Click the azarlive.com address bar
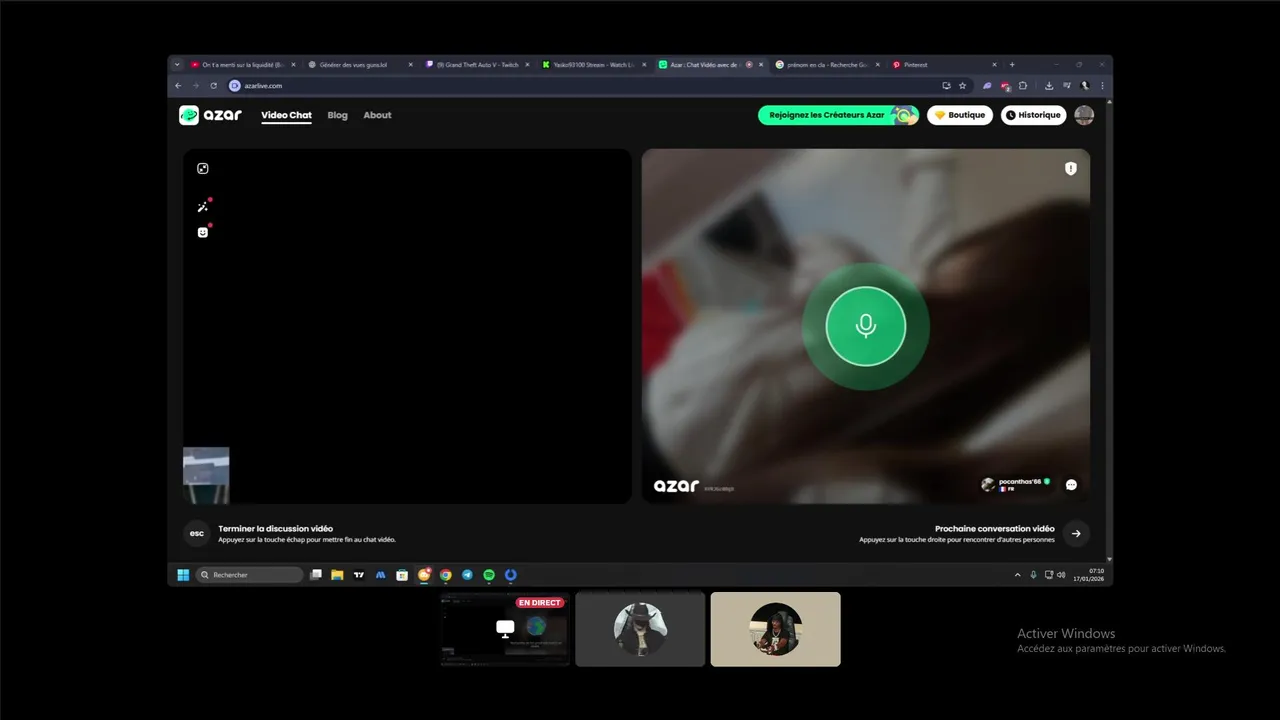This screenshot has height=720, width=1280. pos(598,86)
